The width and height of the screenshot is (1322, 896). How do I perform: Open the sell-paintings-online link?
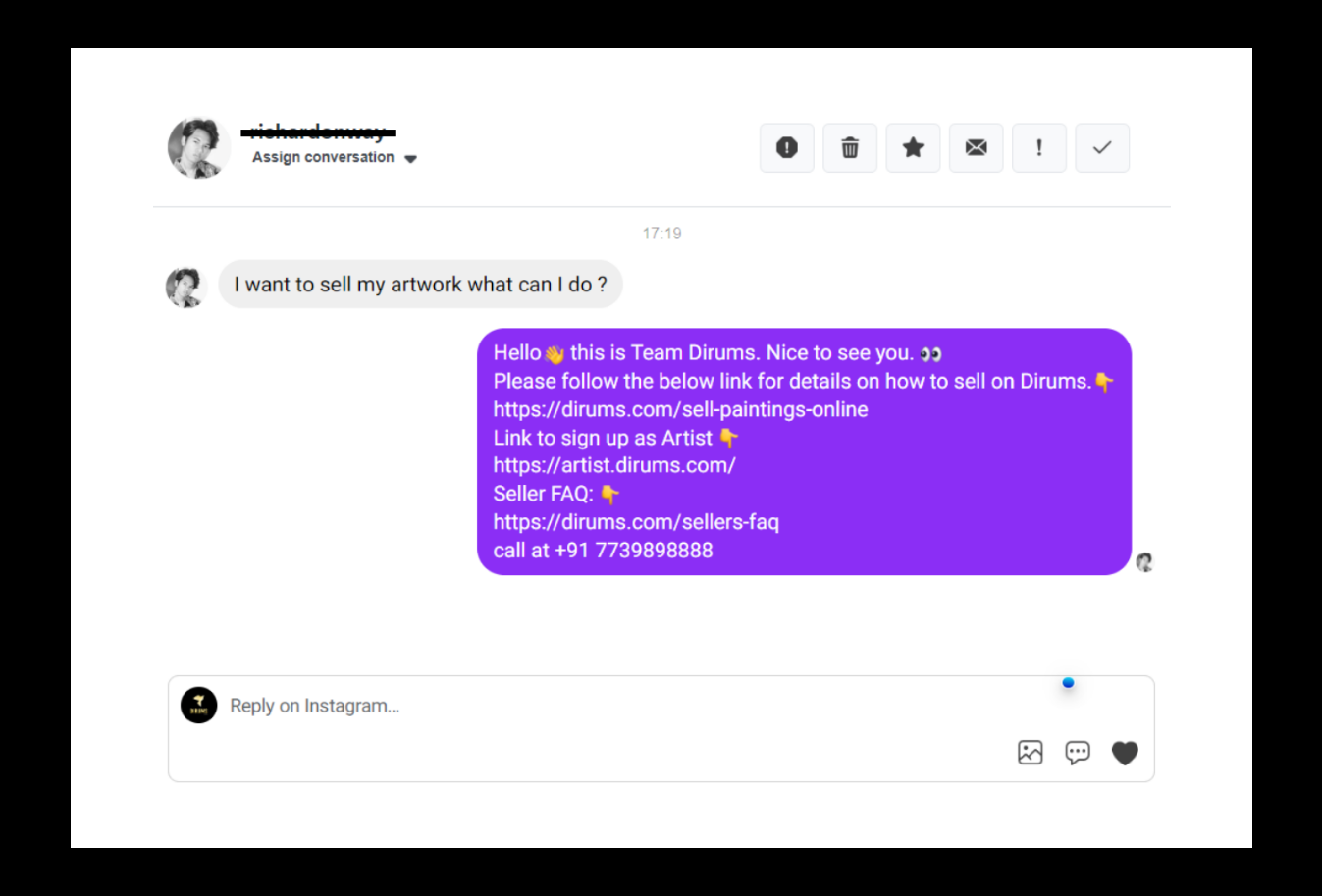coord(680,409)
